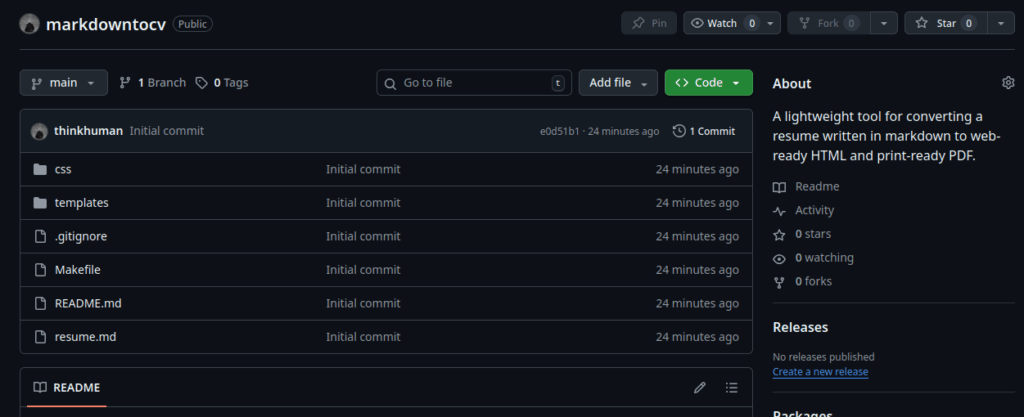The height and width of the screenshot is (417, 1024).
Task: Click the .gitignore row's 24 minutes ago timestamp
Action: click(697, 236)
